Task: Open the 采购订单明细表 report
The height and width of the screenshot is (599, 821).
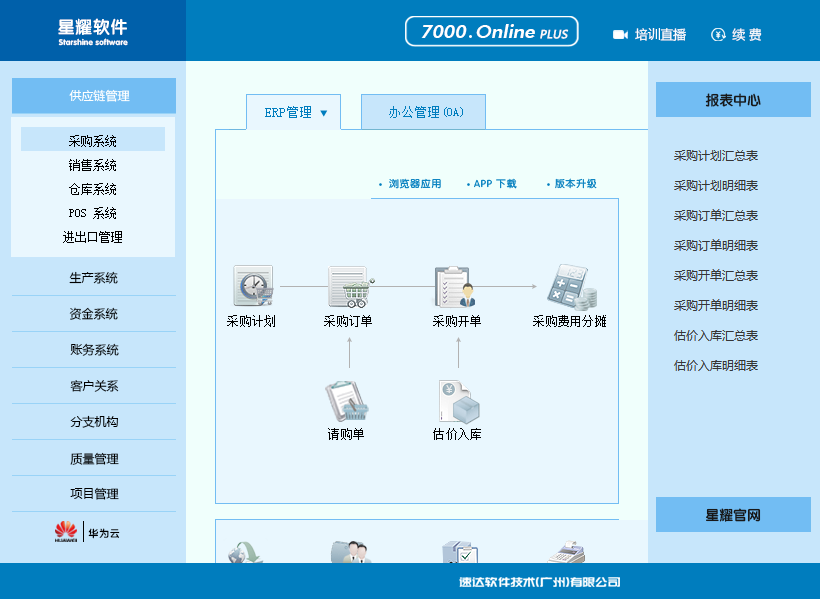Action: coord(716,245)
